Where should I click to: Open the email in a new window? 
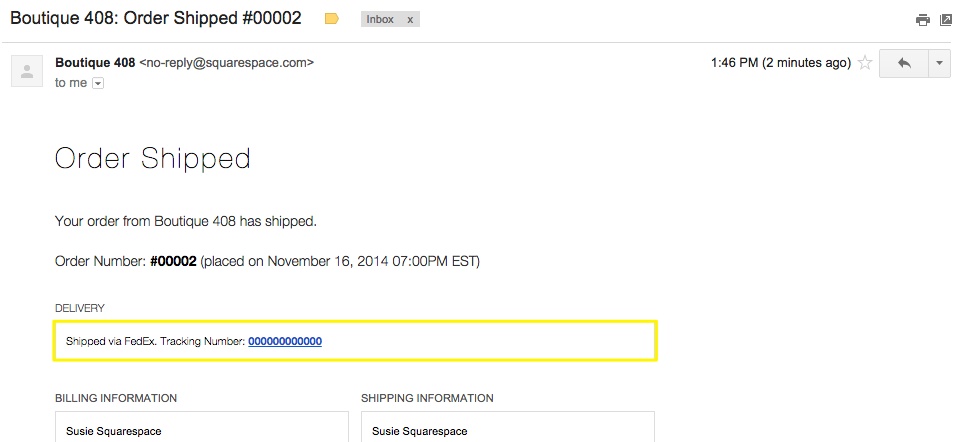(946, 20)
